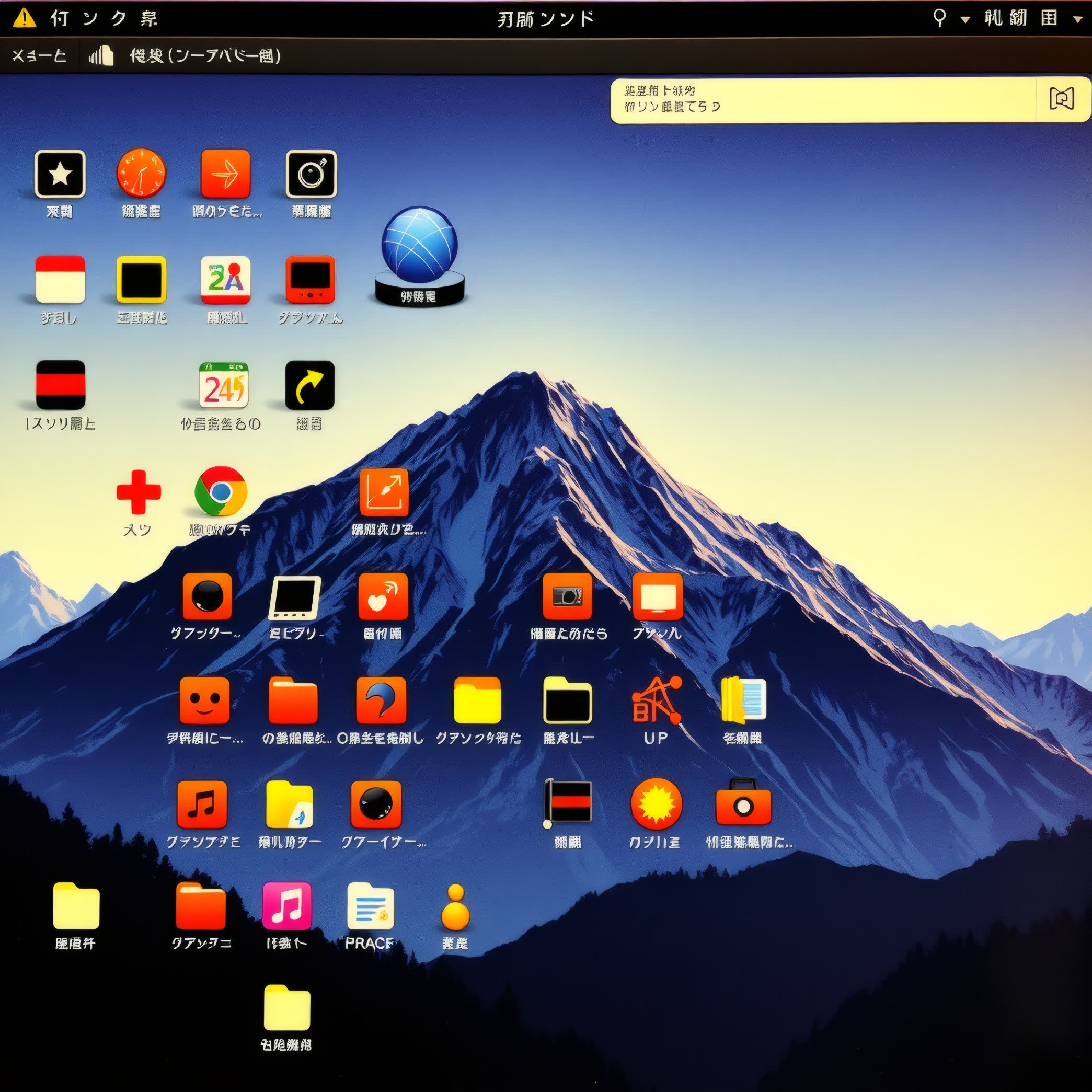Click the first item in second toolbar row
1092x1092 pixels.
[x=39, y=56]
